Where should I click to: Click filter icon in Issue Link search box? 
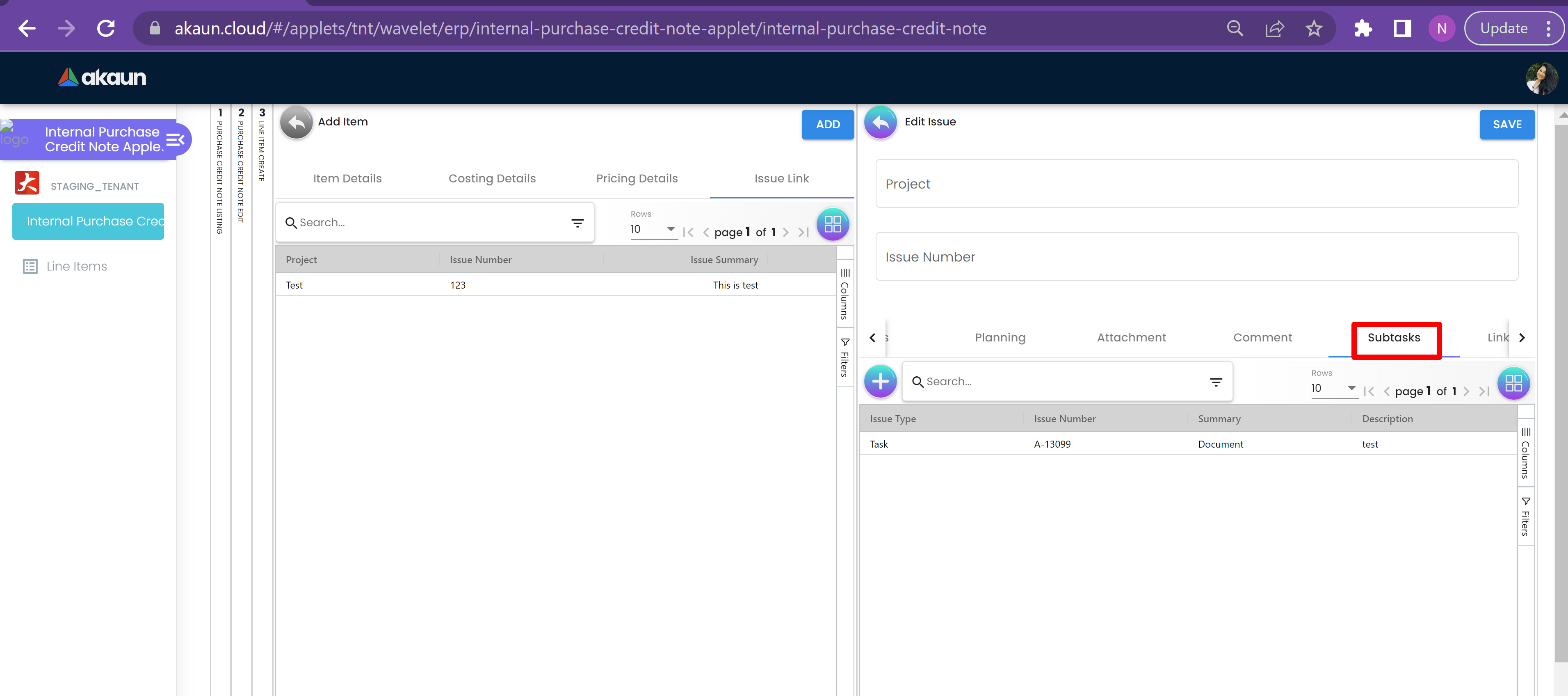click(577, 223)
